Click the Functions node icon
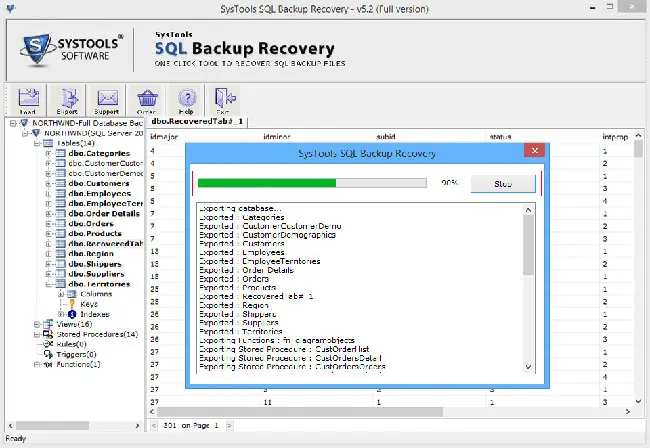 [48, 364]
